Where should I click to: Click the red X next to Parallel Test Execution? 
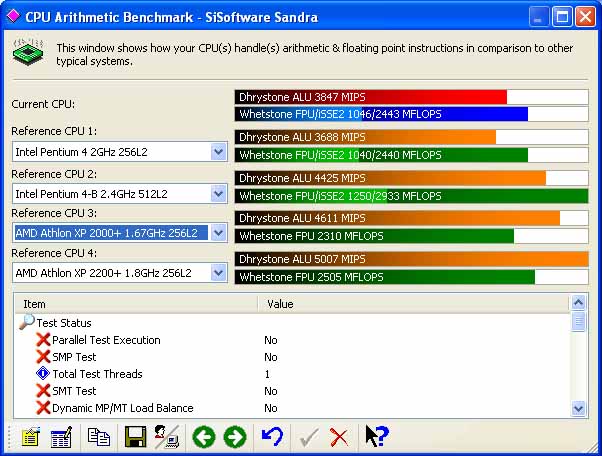click(x=43, y=340)
